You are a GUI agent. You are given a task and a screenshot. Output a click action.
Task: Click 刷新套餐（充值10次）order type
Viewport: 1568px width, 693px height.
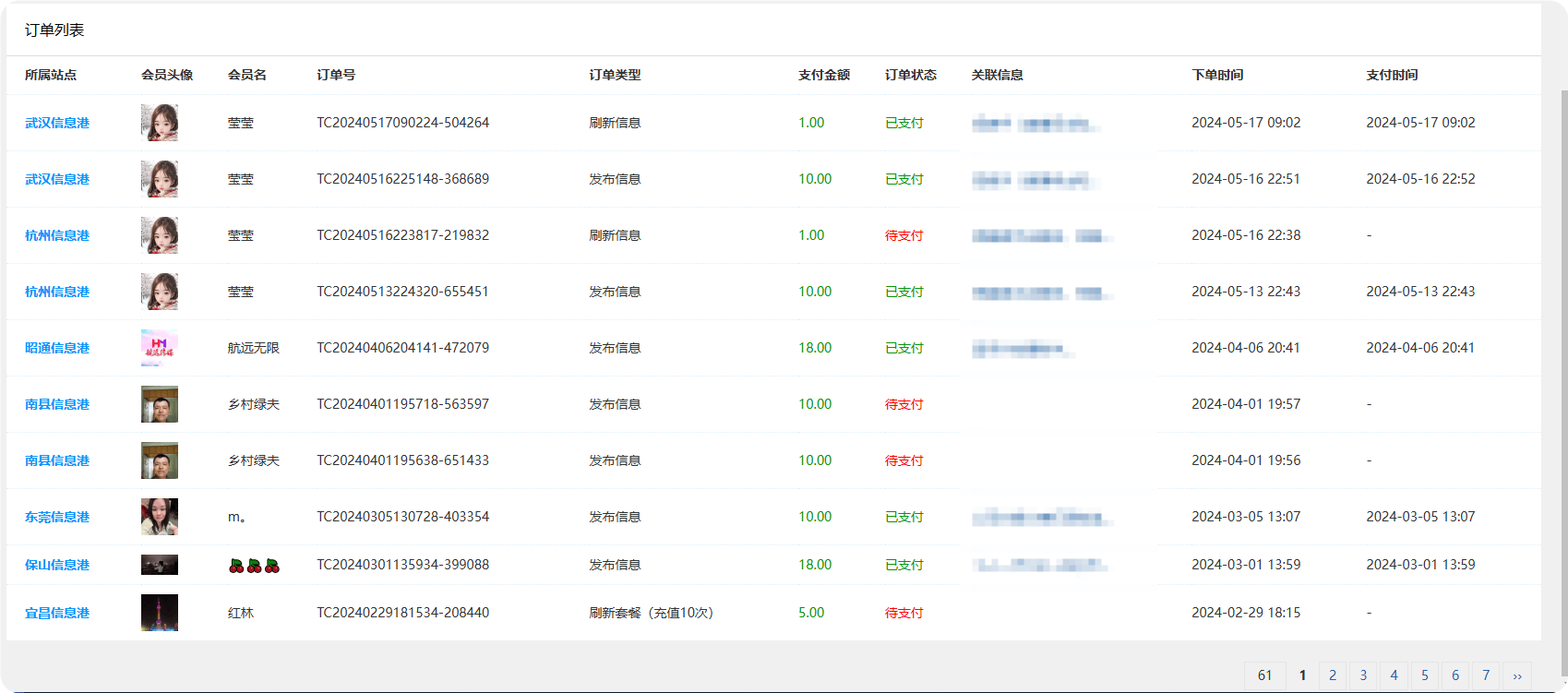pyautogui.click(x=652, y=613)
